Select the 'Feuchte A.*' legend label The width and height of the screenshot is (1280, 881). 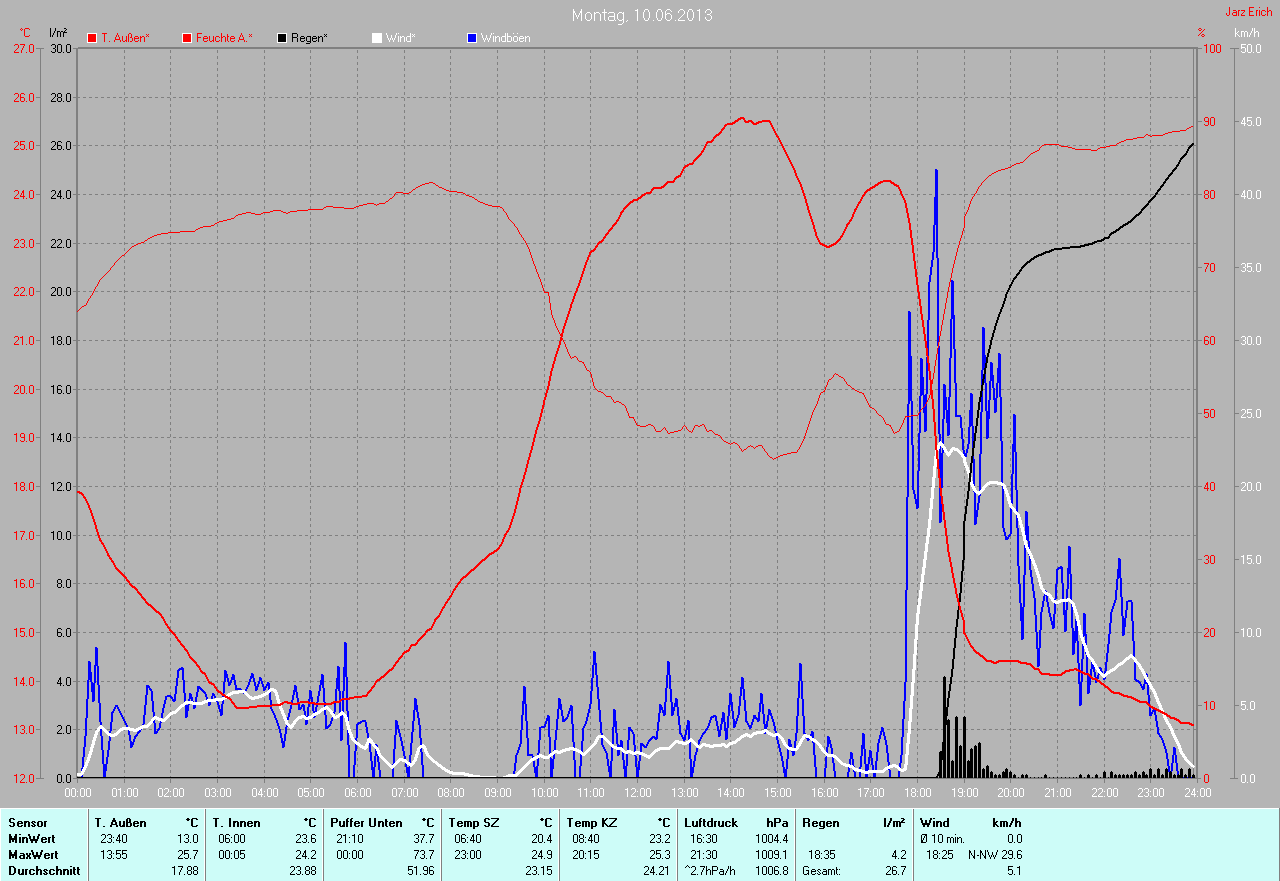point(224,38)
